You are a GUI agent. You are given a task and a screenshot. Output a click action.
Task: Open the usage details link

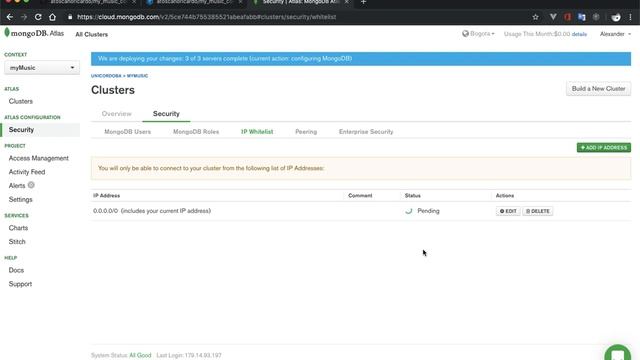coord(579,34)
